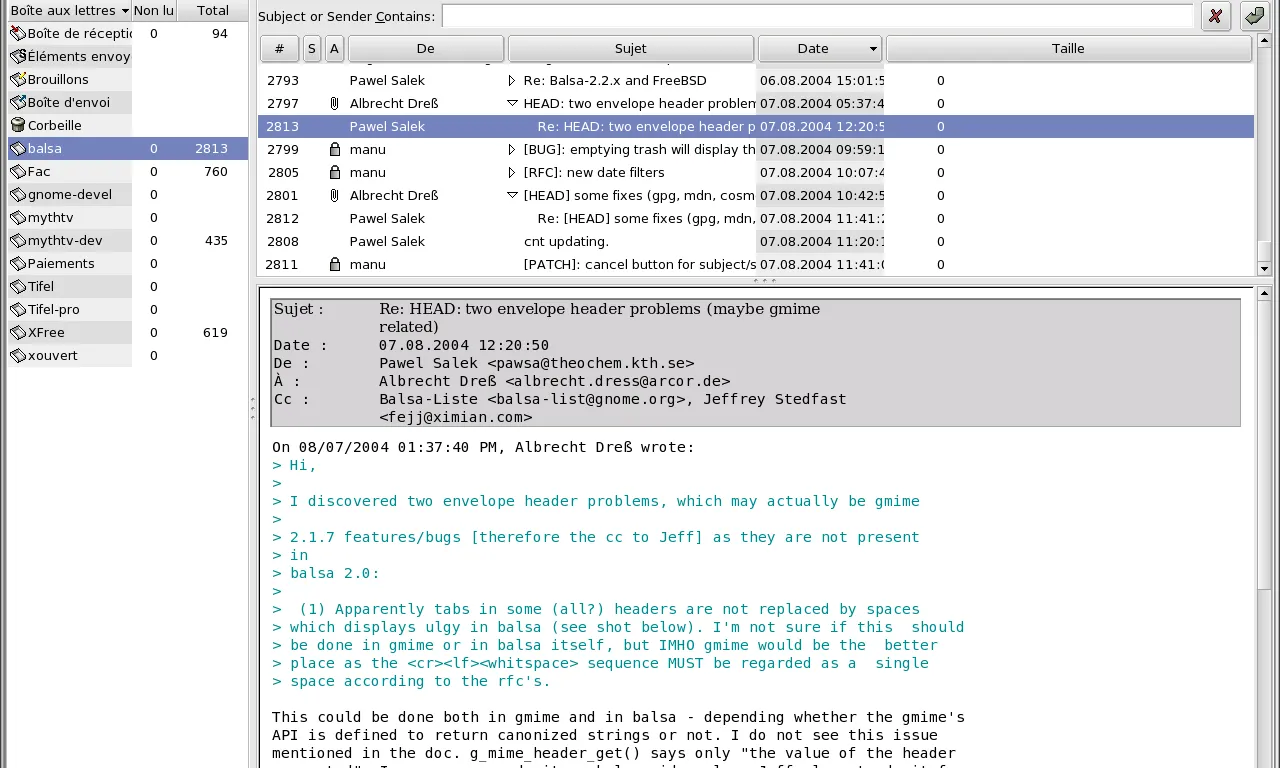Viewport: 1280px width, 768px height.
Task: Click the message list scrollbar thumb
Action: pyautogui.click(x=1264, y=251)
